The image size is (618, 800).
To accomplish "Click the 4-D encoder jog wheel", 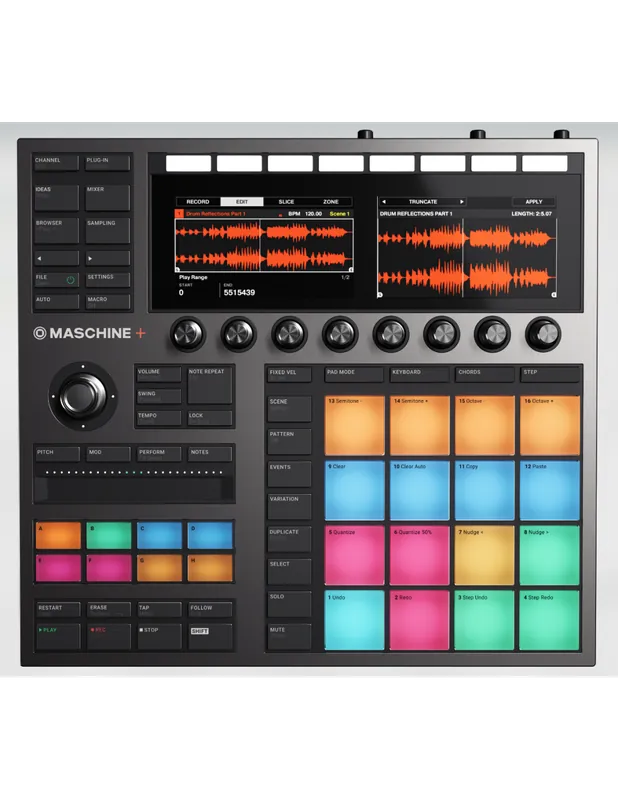I will click(83, 396).
